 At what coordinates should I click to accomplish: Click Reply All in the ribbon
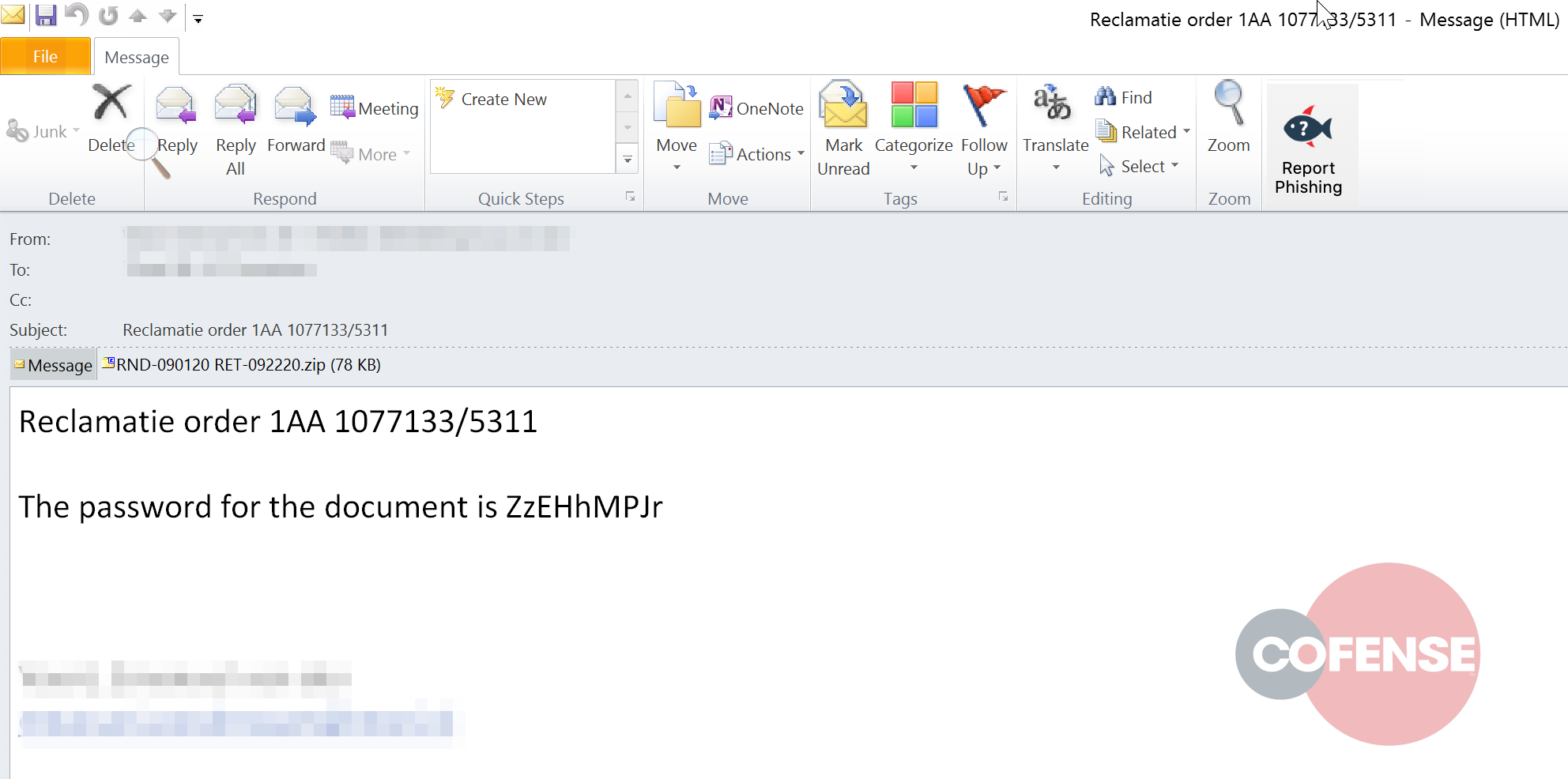coord(236,130)
